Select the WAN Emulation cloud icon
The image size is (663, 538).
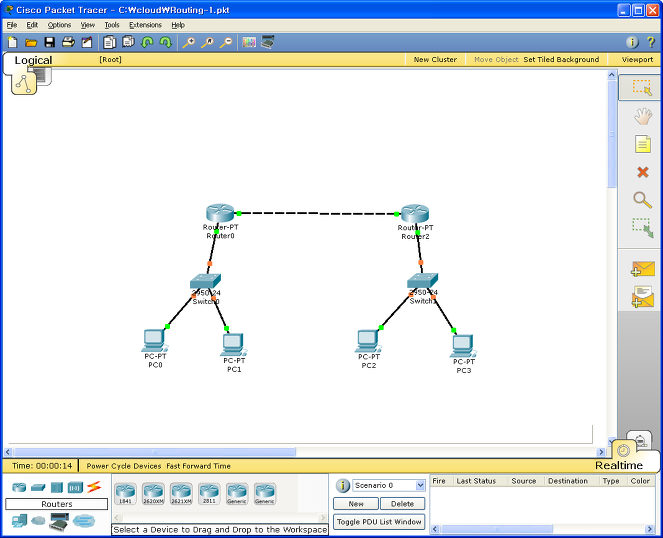click(38, 520)
